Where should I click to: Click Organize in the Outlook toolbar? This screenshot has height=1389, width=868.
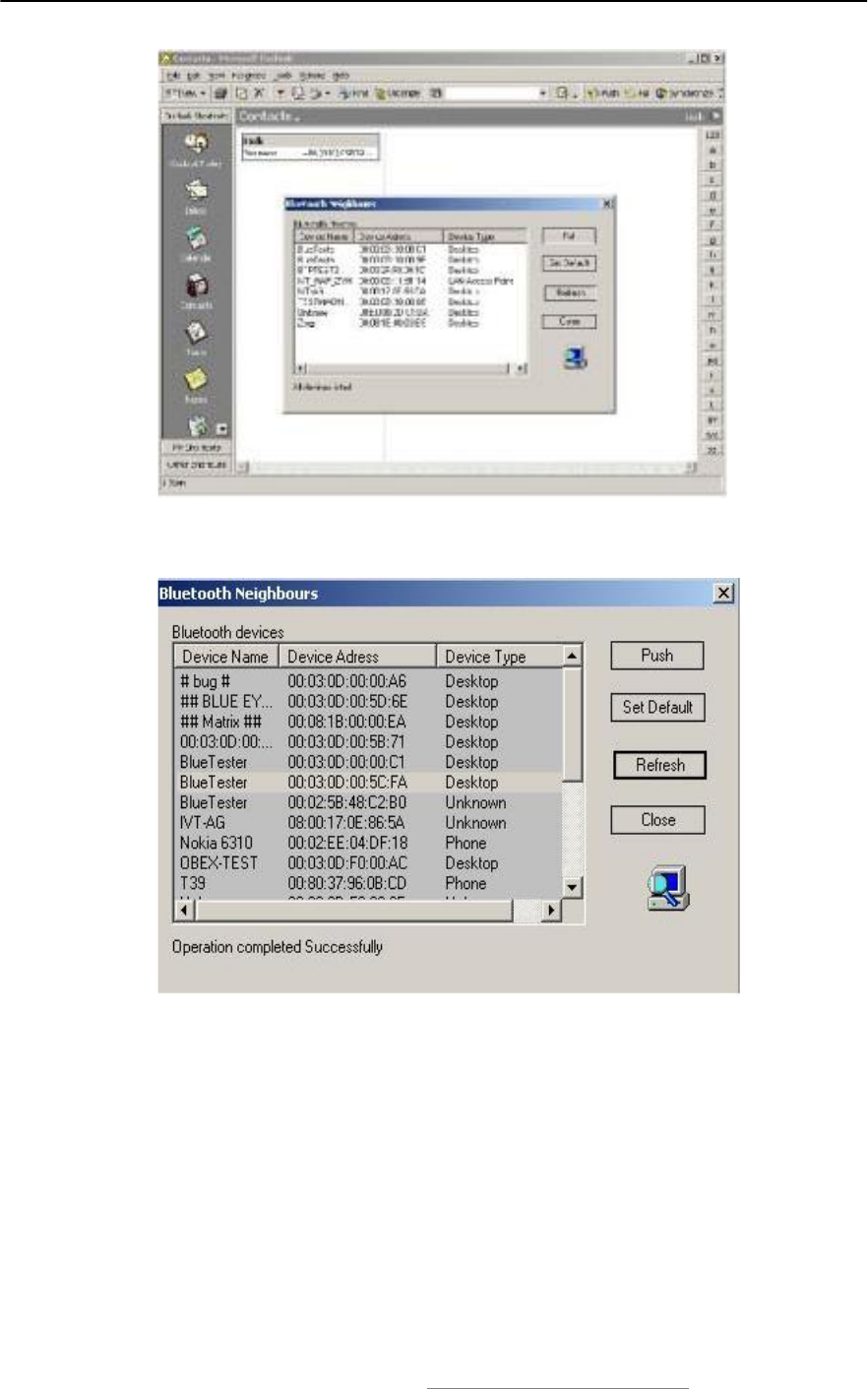click(397, 93)
